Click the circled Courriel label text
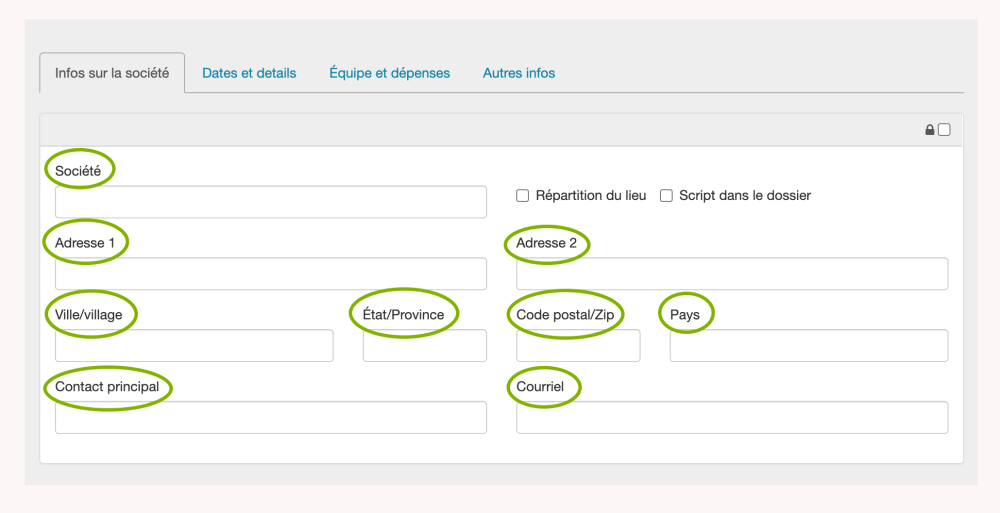This screenshot has width=1000, height=513. coord(540,387)
